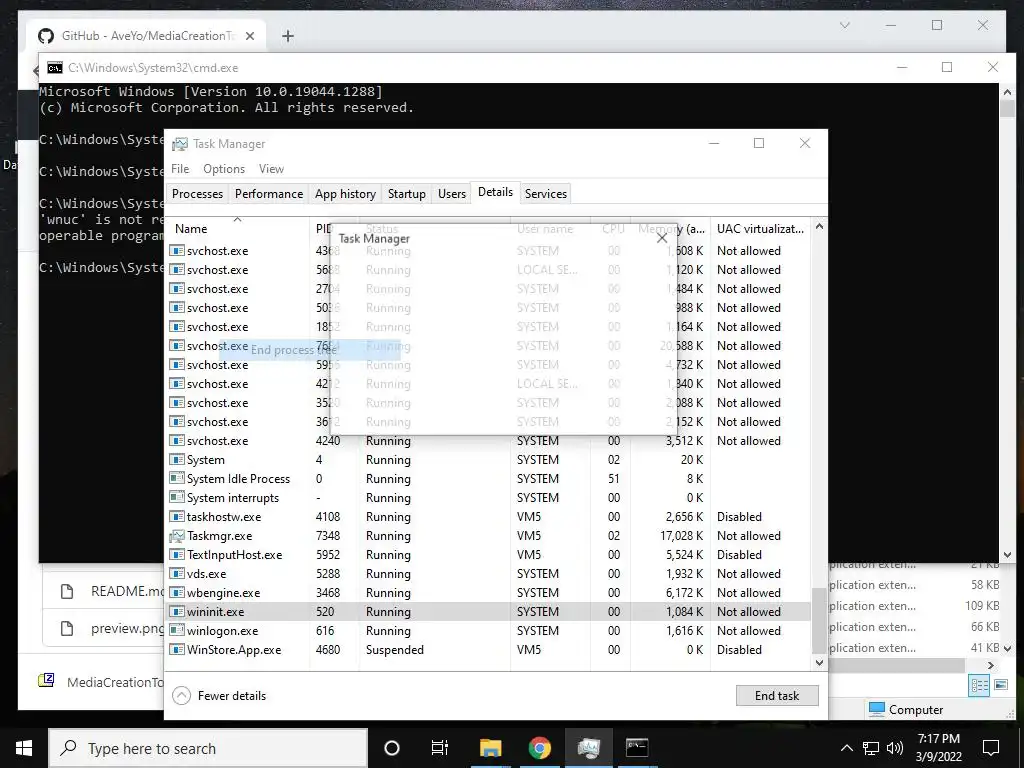Open the network tray icon
This screenshot has width=1024, height=768.
871,748
